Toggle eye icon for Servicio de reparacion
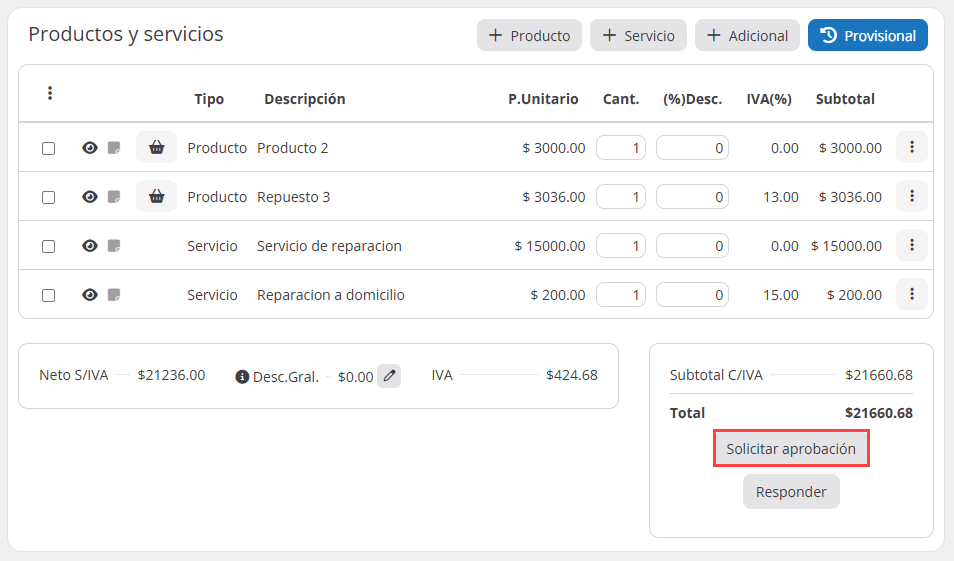Viewport: 954px width, 561px height. [90, 246]
